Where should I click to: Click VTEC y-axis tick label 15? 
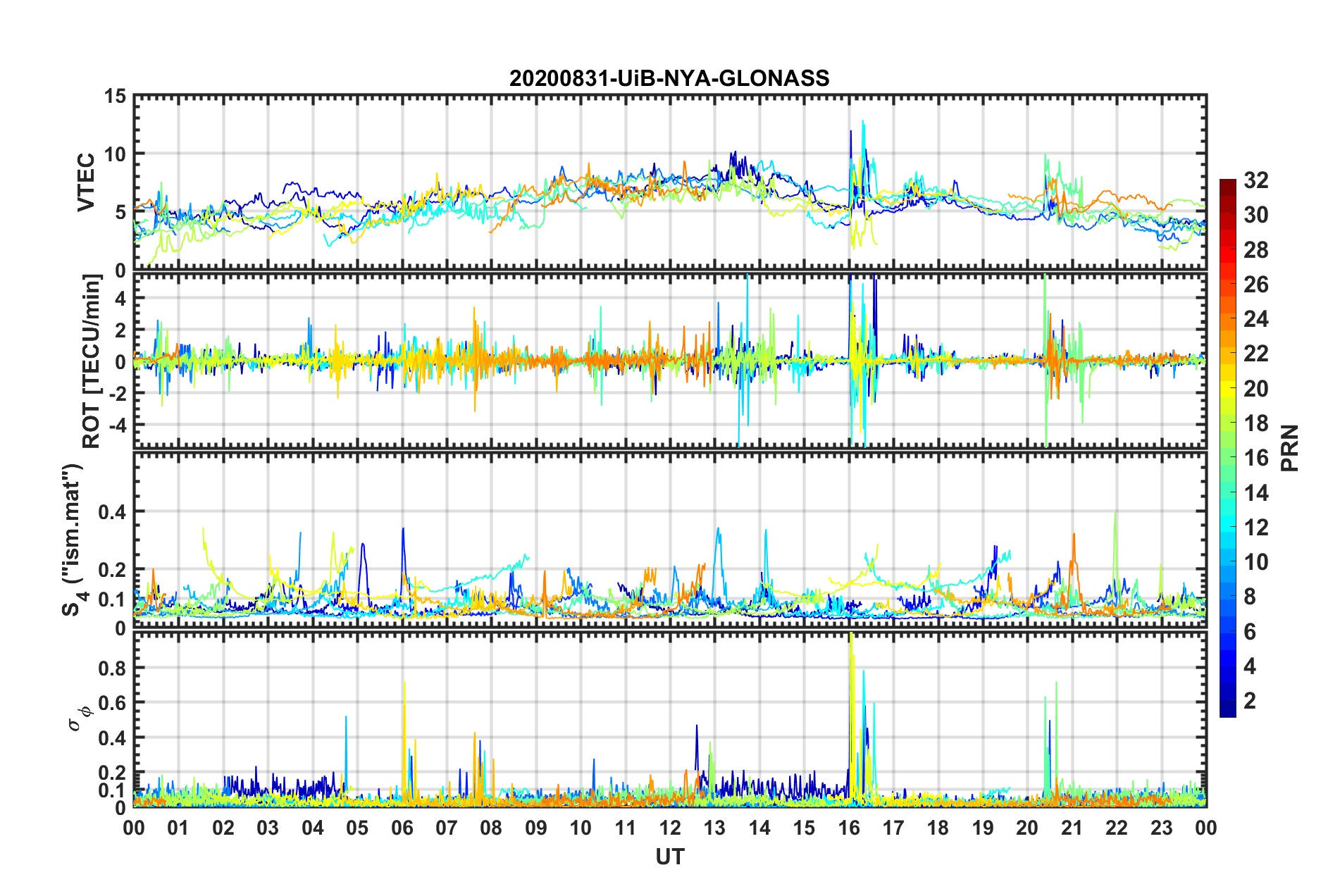coord(115,96)
